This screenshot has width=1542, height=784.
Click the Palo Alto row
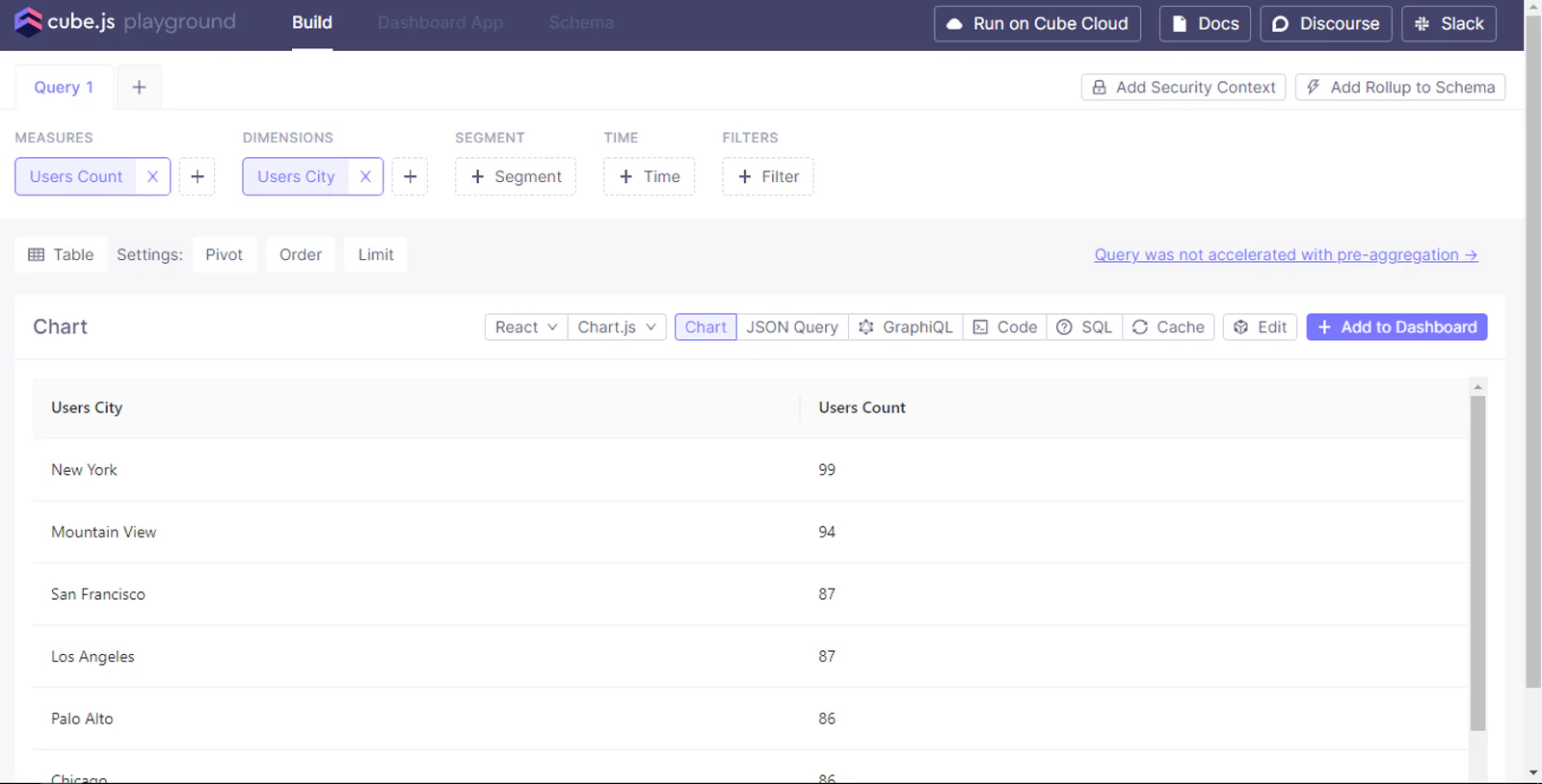coord(750,719)
